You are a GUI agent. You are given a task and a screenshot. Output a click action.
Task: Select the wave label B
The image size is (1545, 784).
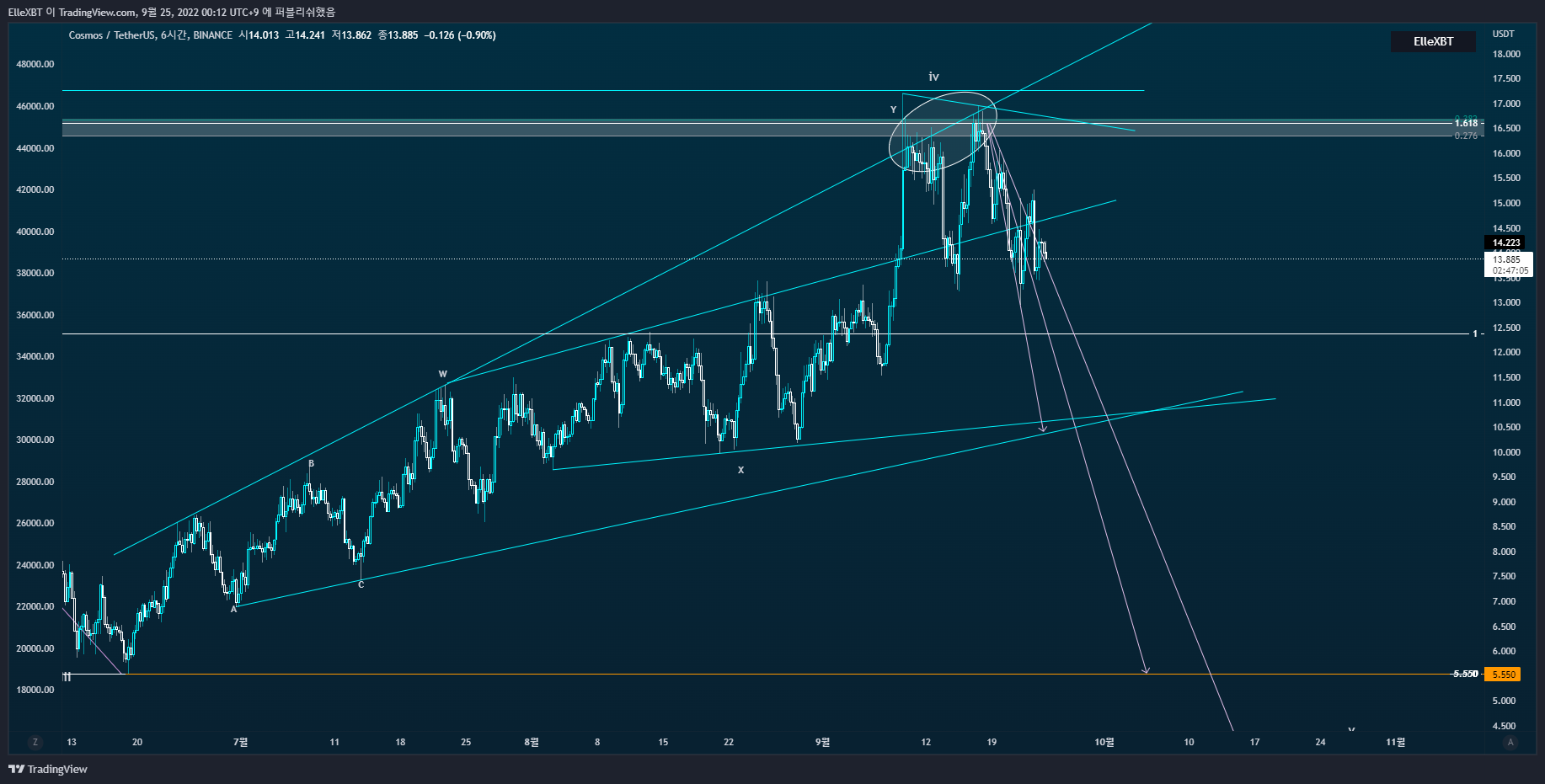311,463
